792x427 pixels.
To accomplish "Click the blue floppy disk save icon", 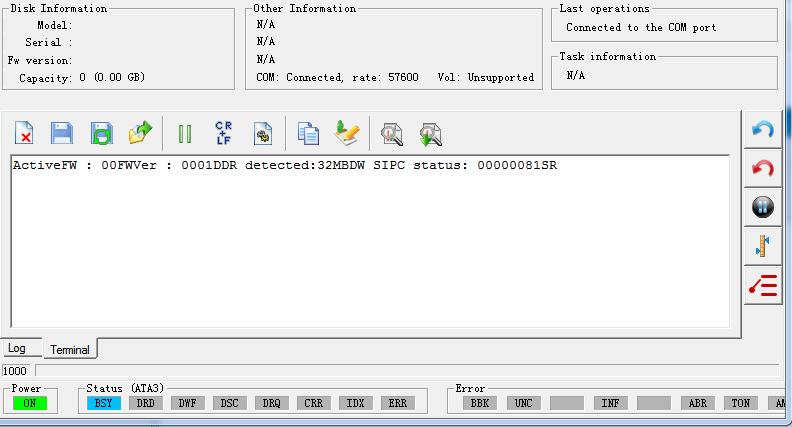I will click(x=62, y=133).
